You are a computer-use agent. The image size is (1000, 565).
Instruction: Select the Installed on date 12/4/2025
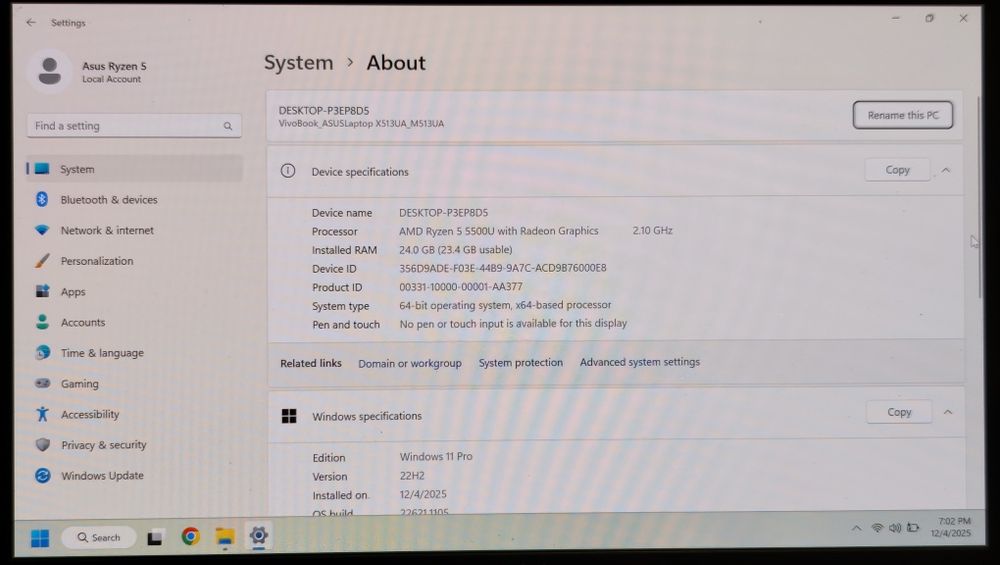pos(423,494)
